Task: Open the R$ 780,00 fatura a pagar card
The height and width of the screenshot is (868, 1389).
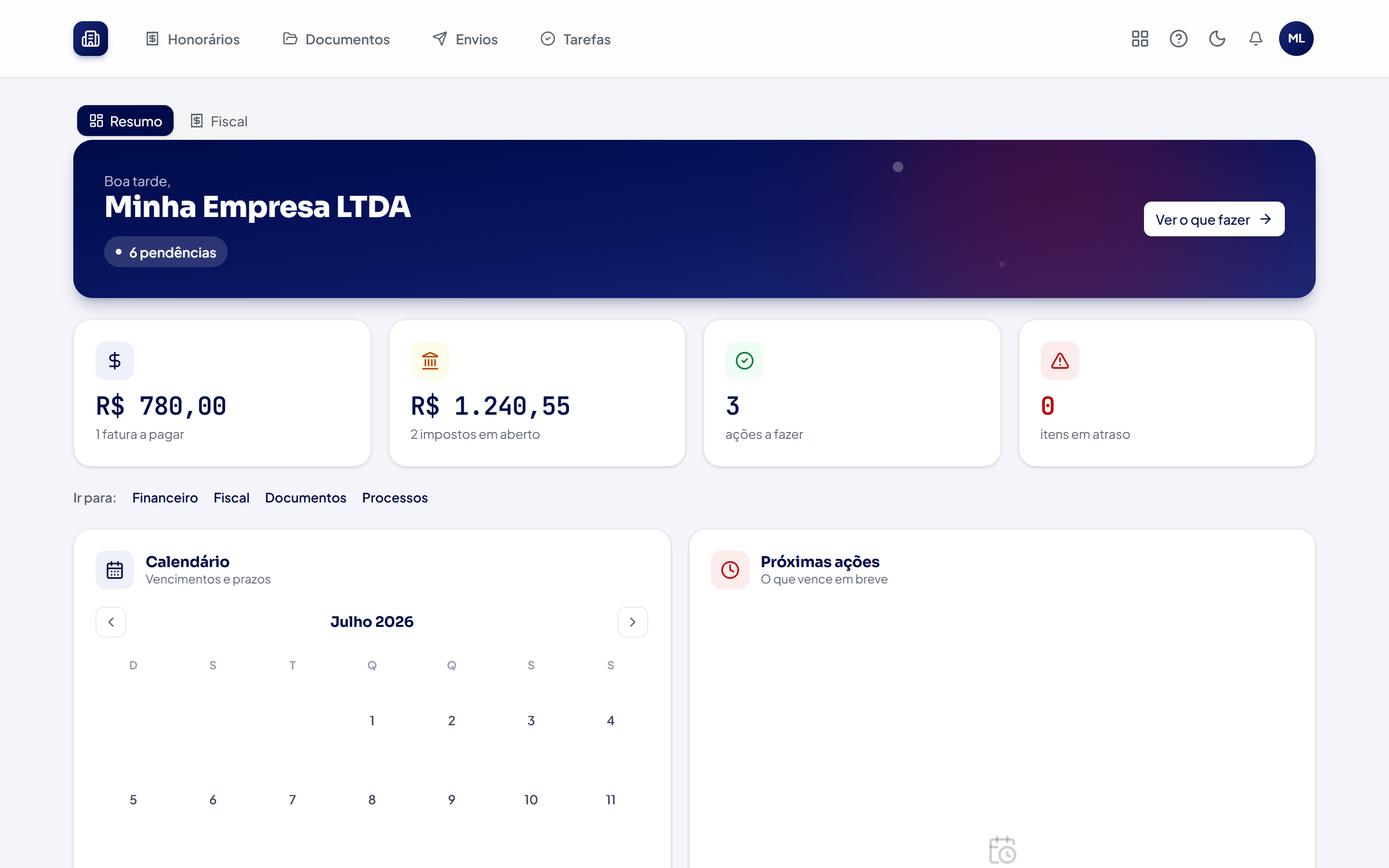Action: click(x=222, y=393)
